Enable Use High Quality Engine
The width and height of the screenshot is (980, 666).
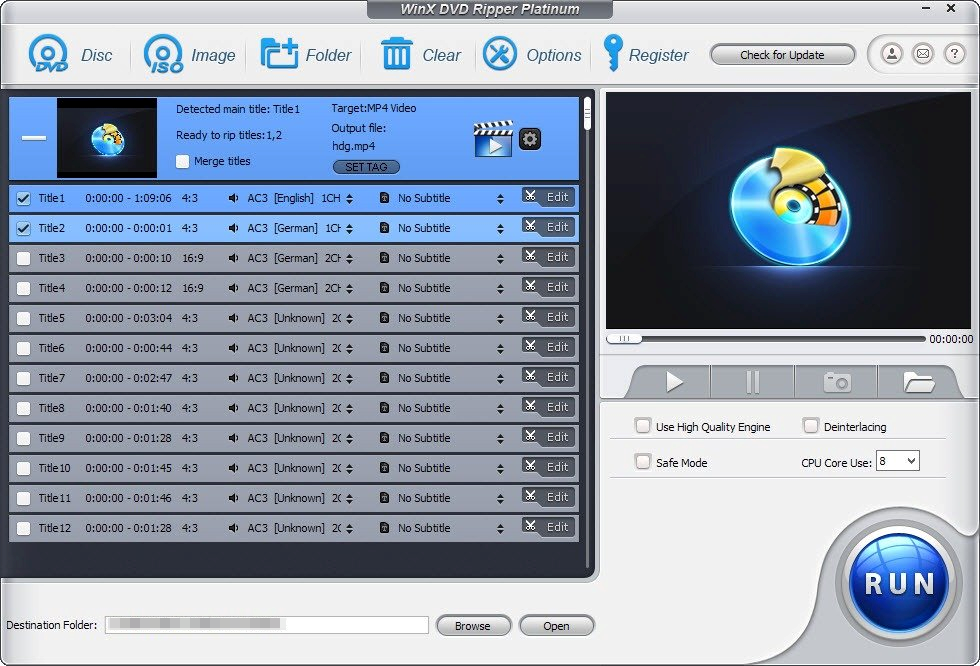643,426
